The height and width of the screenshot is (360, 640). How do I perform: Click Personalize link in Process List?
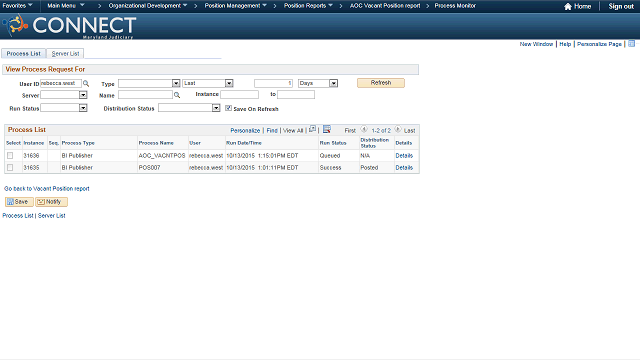245,131
